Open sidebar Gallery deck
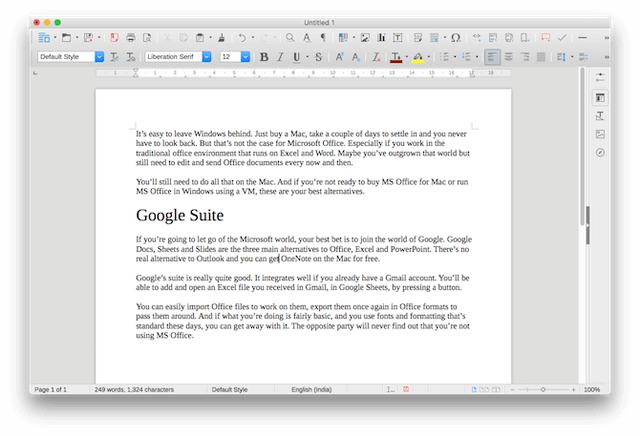The width and height of the screenshot is (640, 436). click(x=600, y=134)
